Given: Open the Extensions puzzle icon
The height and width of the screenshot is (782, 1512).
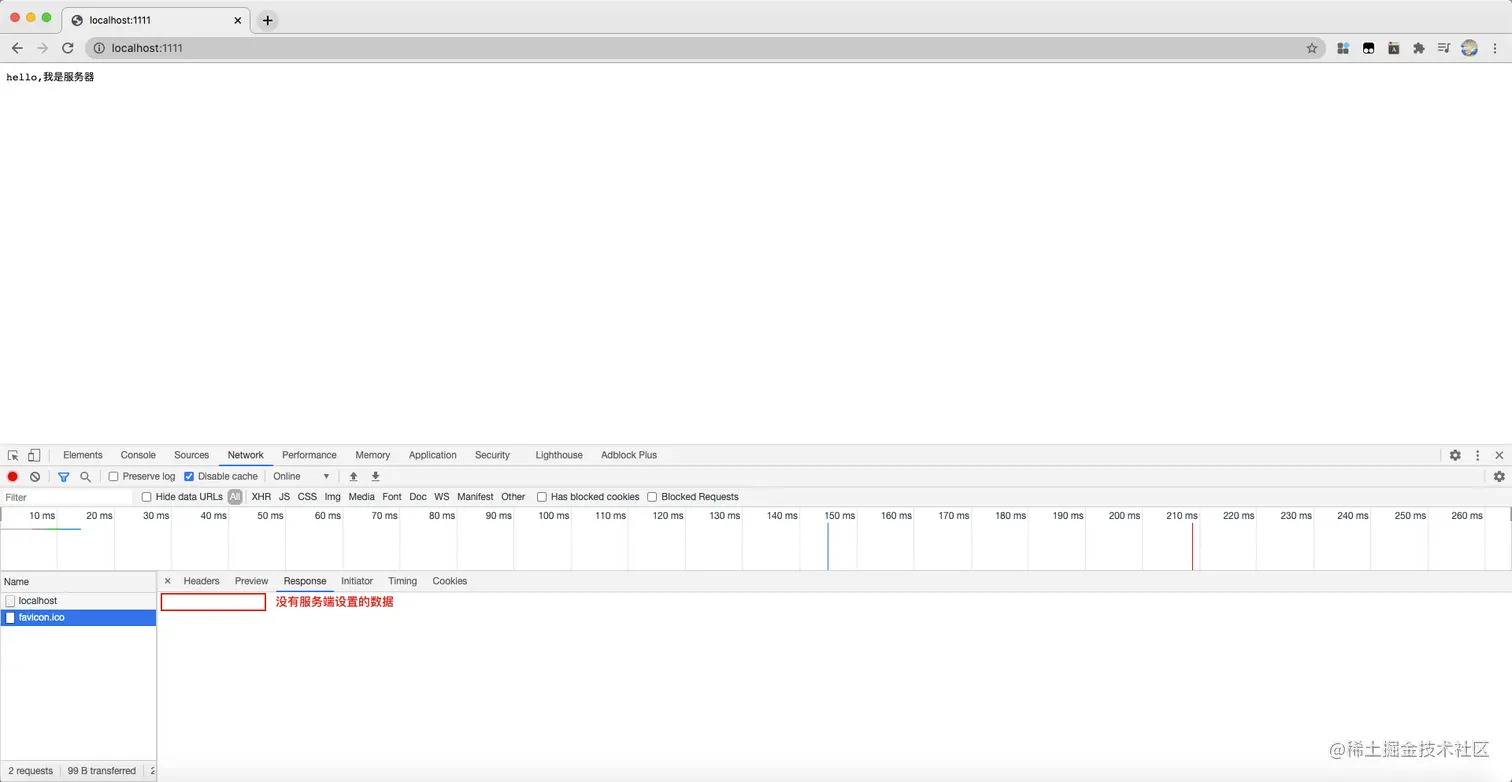Looking at the screenshot, I should (x=1418, y=48).
